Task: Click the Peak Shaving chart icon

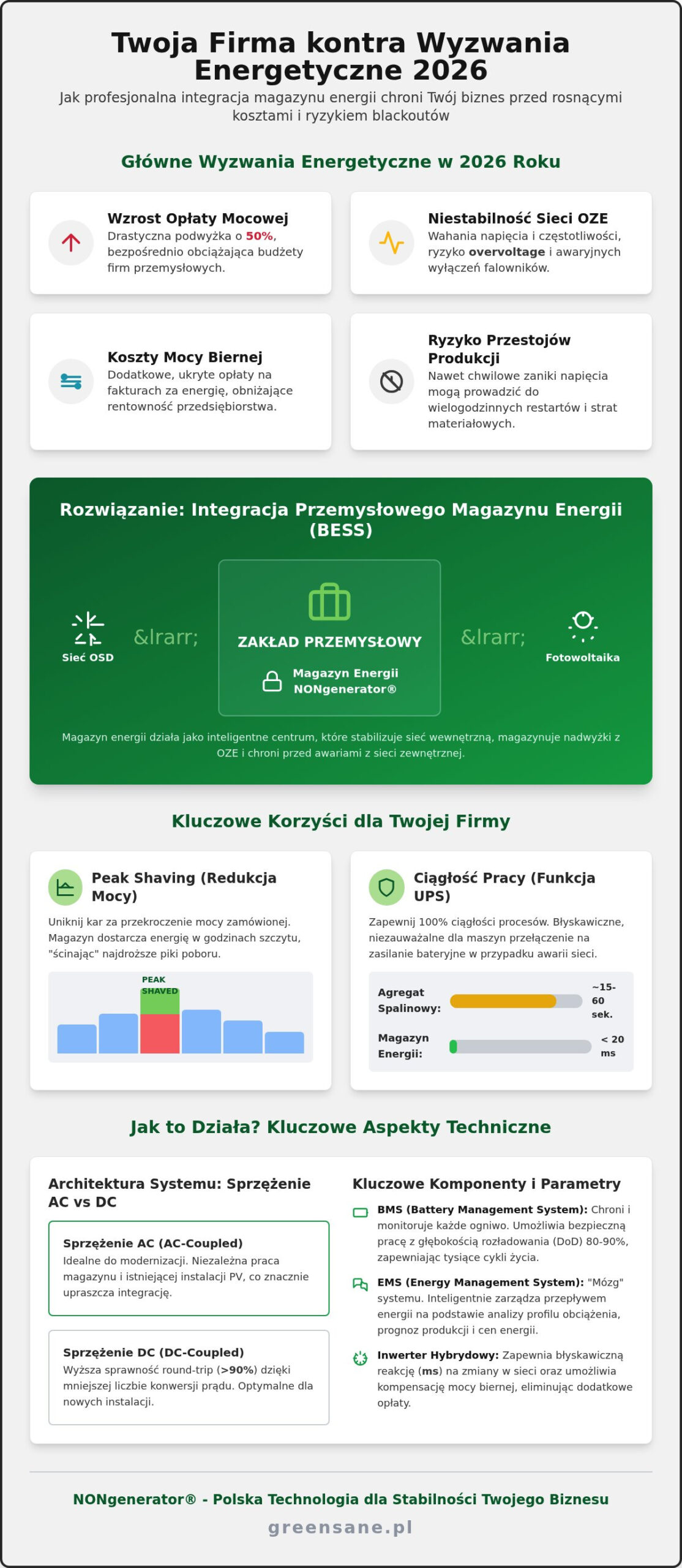Action: coord(65,888)
